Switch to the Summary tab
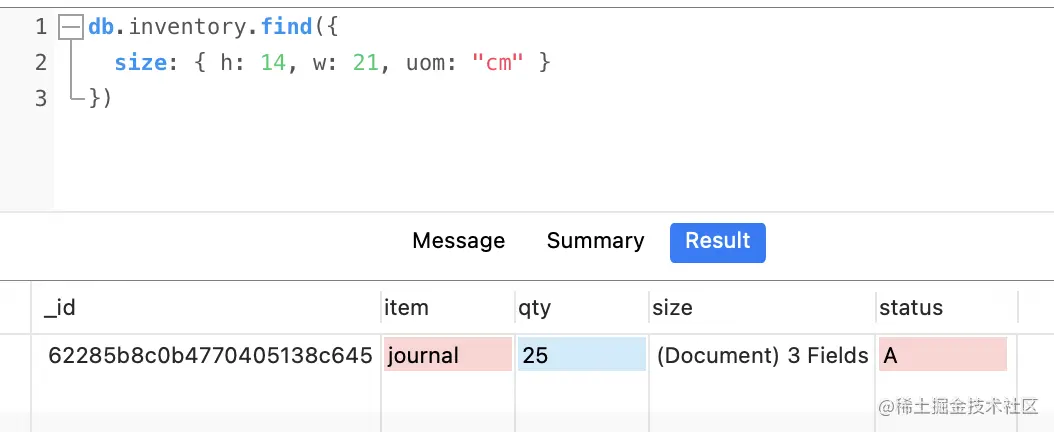Image resolution: width=1054 pixels, height=432 pixels. tap(595, 241)
